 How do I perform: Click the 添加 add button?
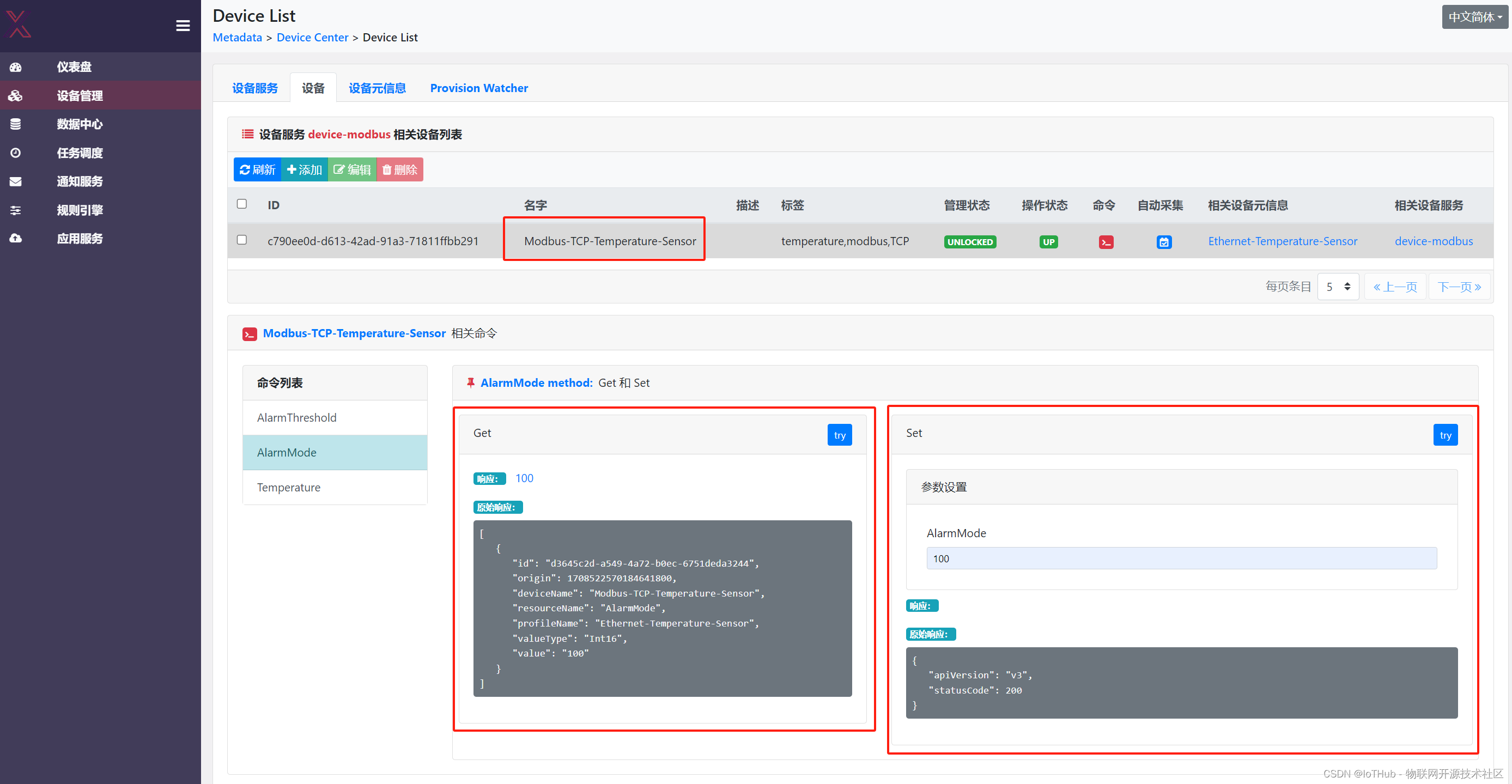304,169
